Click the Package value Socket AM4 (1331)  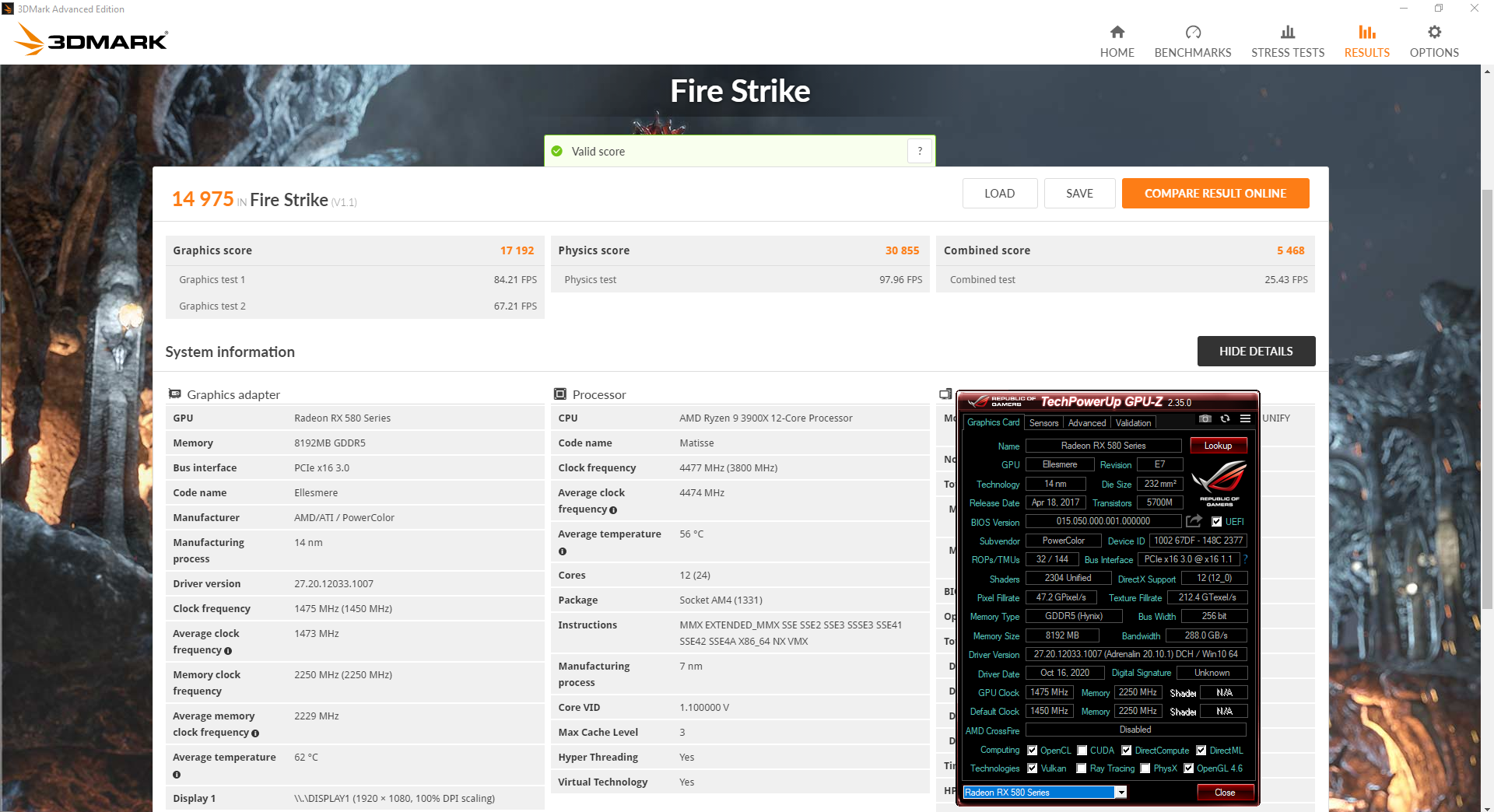(721, 600)
